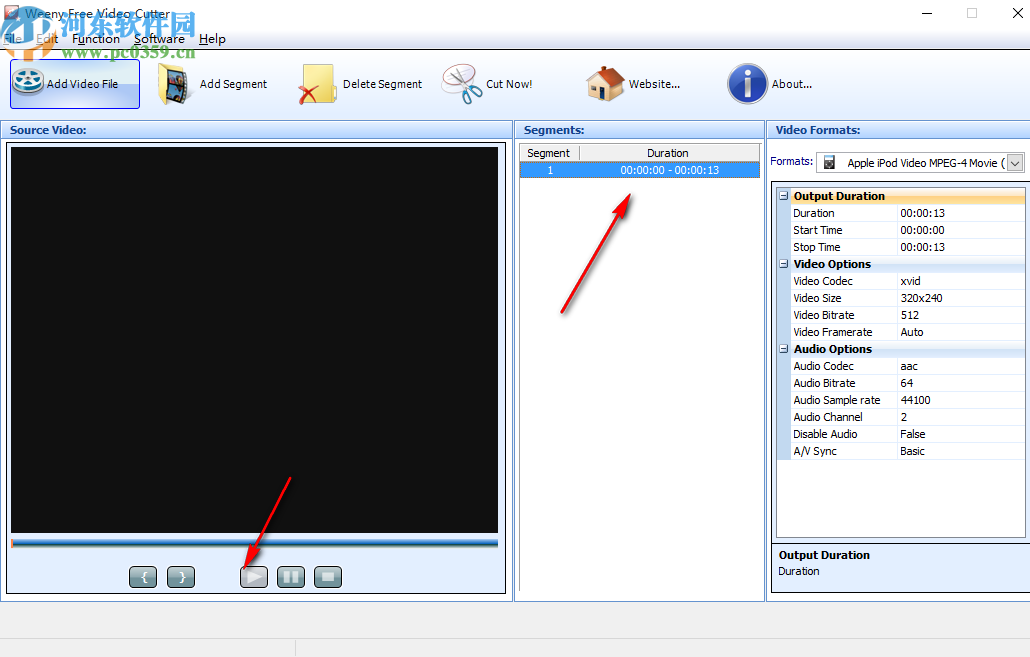Image resolution: width=1030 pixels, height=657 pixels.
Task: Open the Software menu
Action: [x=159, y=38]
